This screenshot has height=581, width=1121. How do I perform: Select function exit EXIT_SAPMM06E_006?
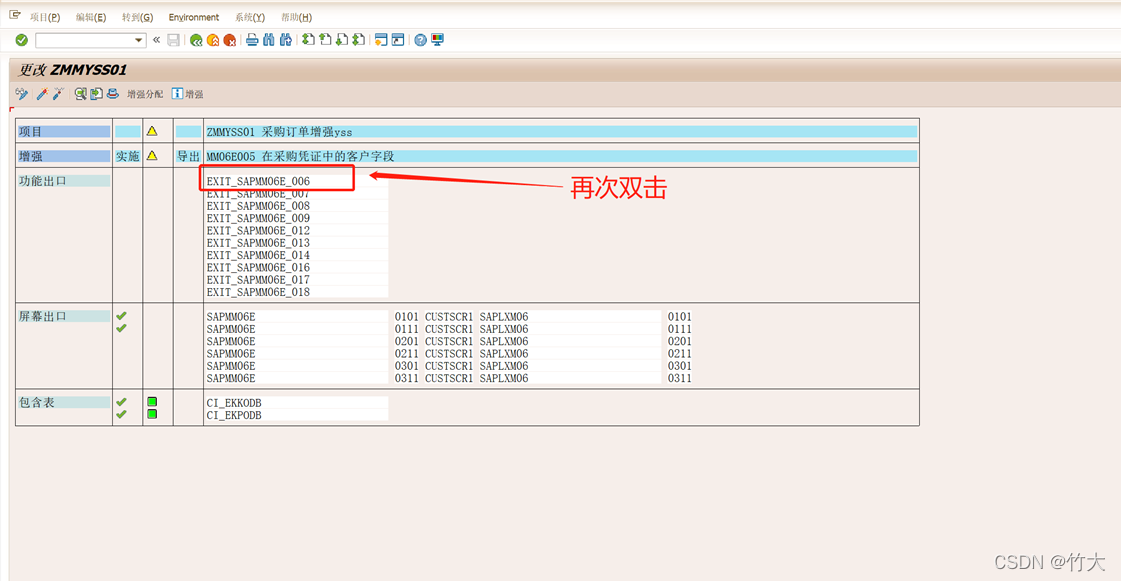[x=258, y=181]
